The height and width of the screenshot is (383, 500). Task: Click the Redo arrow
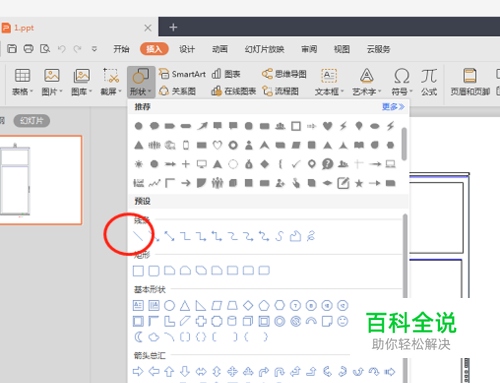[x=78, y=49]
